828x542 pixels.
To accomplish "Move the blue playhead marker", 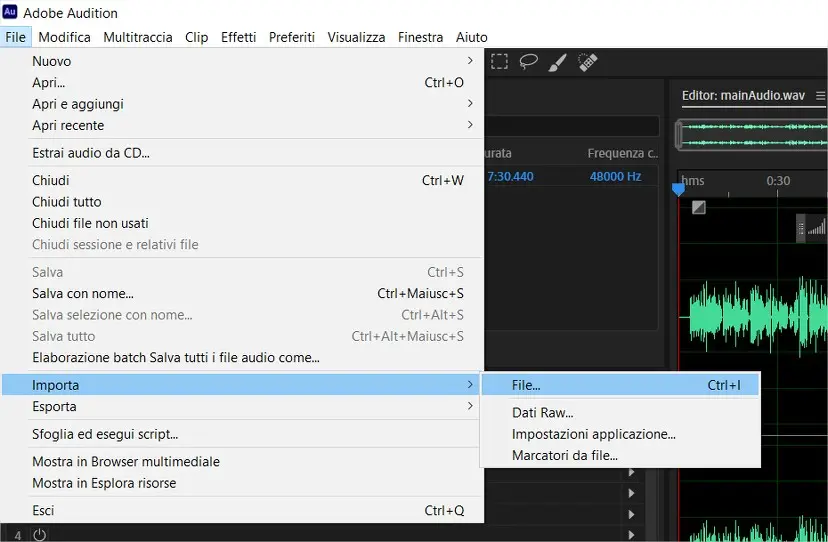I will 679,189.
